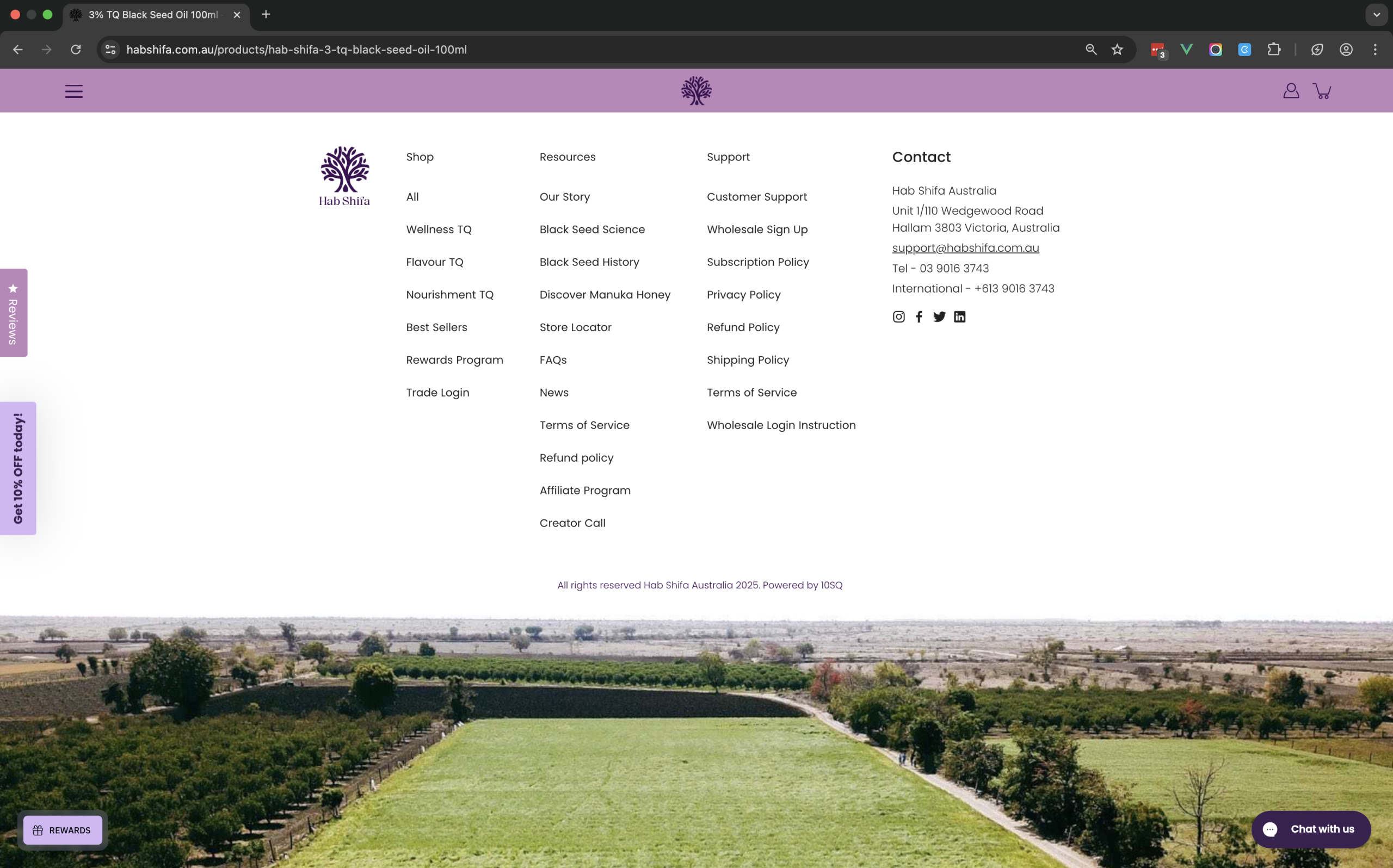Bookmark page with the star icon
Viewport: 1393px width, 868px height.
[1117, 49]
